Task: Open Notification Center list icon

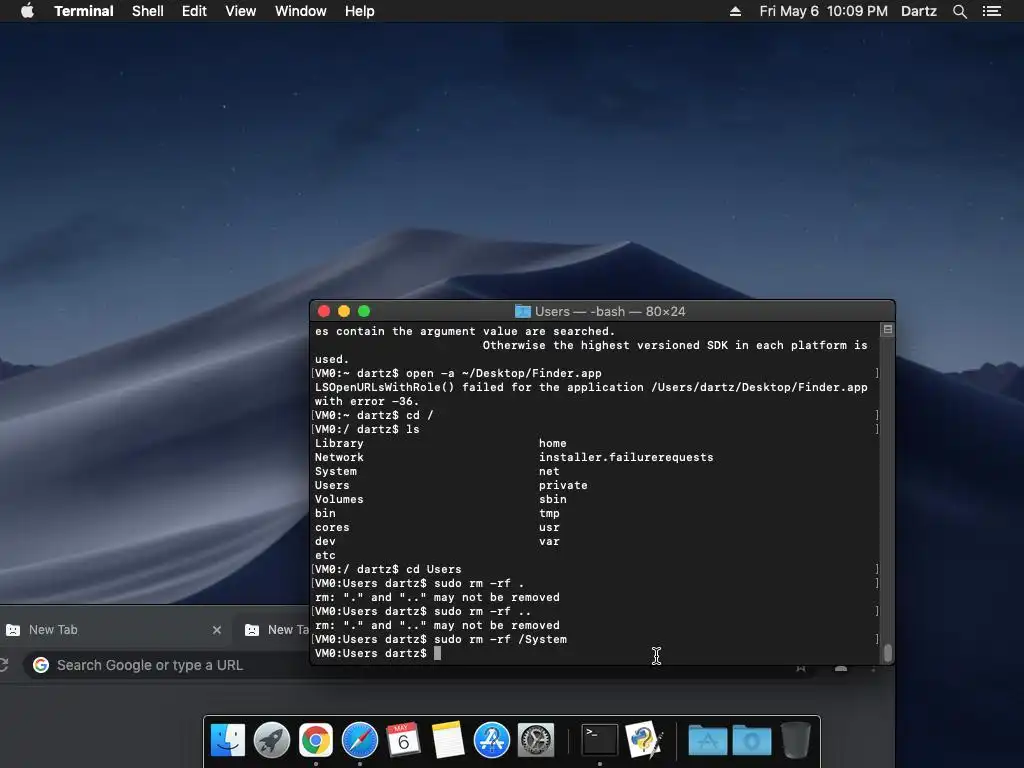Action: [991, 11]
